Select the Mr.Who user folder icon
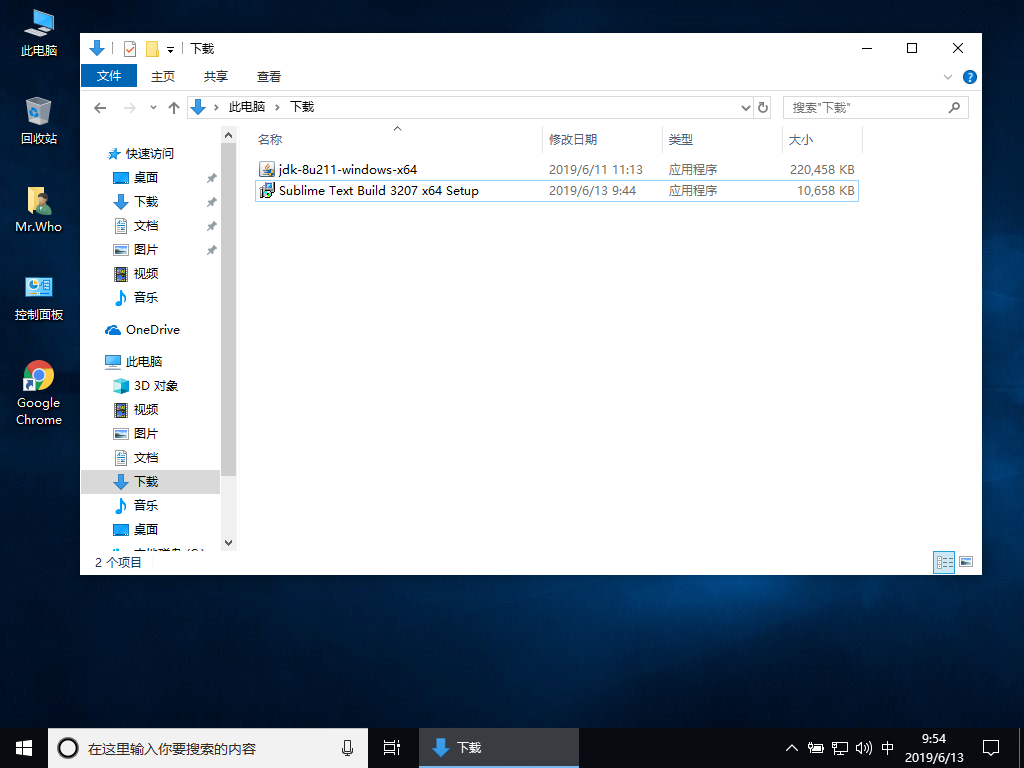Viewport: 1024px width, 768px height. coord(39,209)
